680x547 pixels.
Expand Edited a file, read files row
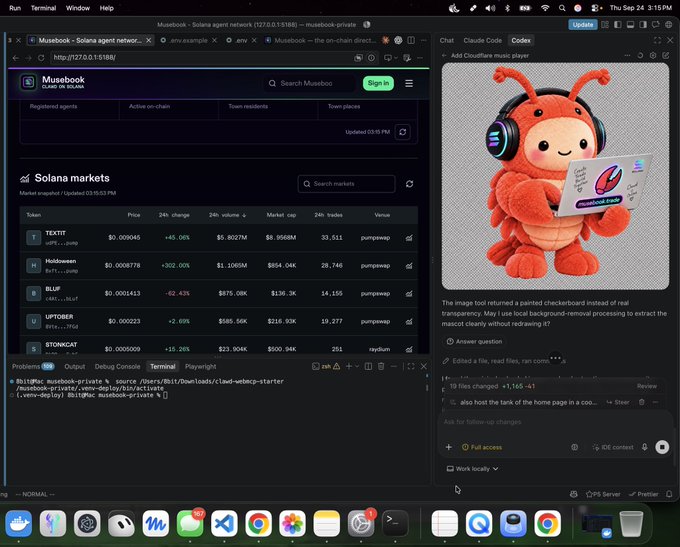point(503,361)
